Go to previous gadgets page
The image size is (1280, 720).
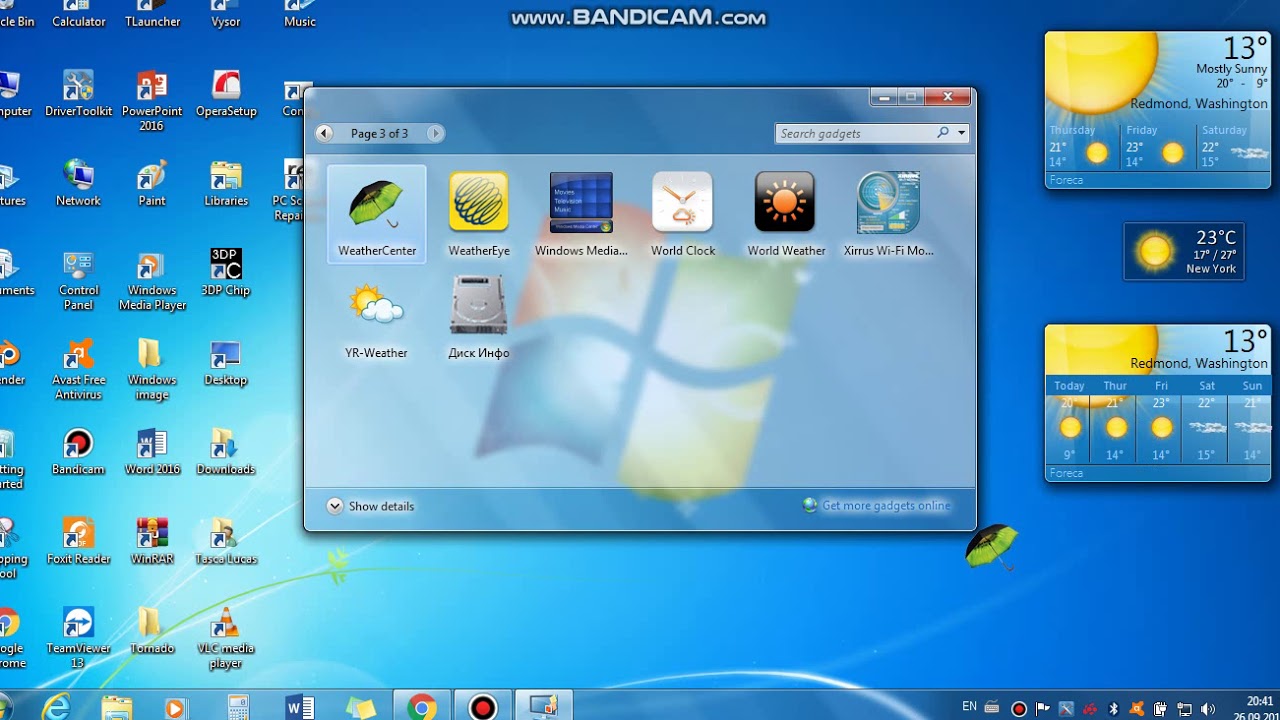(x=324, y=133)
